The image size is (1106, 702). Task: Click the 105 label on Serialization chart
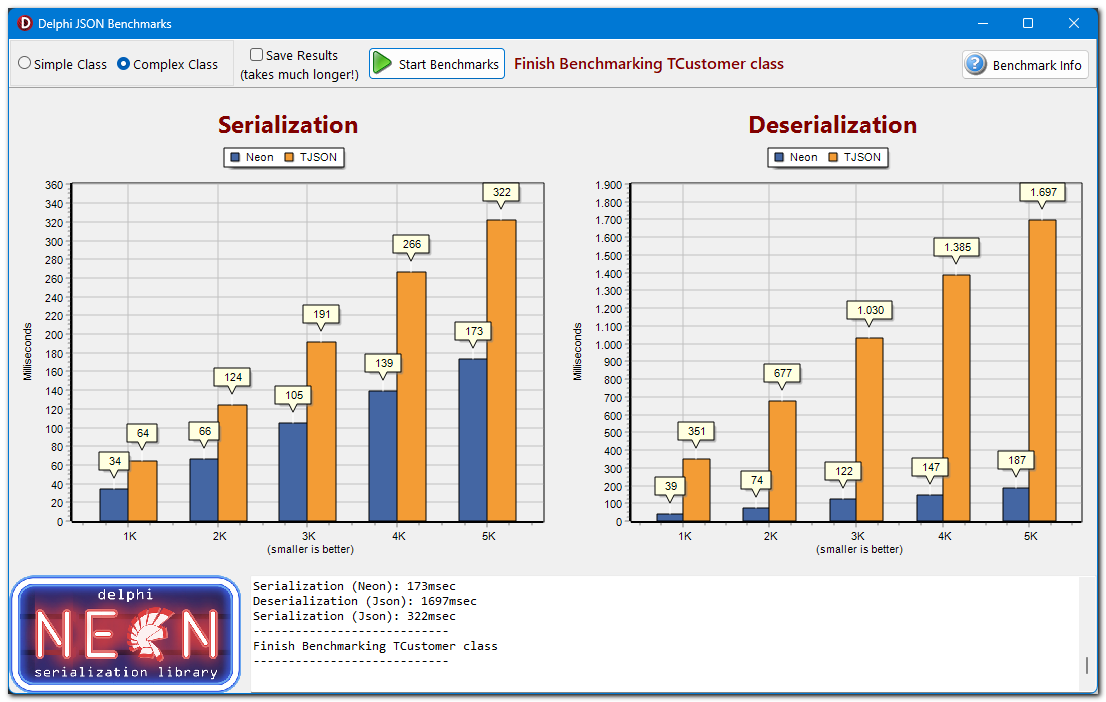click(x=294, y=395)
